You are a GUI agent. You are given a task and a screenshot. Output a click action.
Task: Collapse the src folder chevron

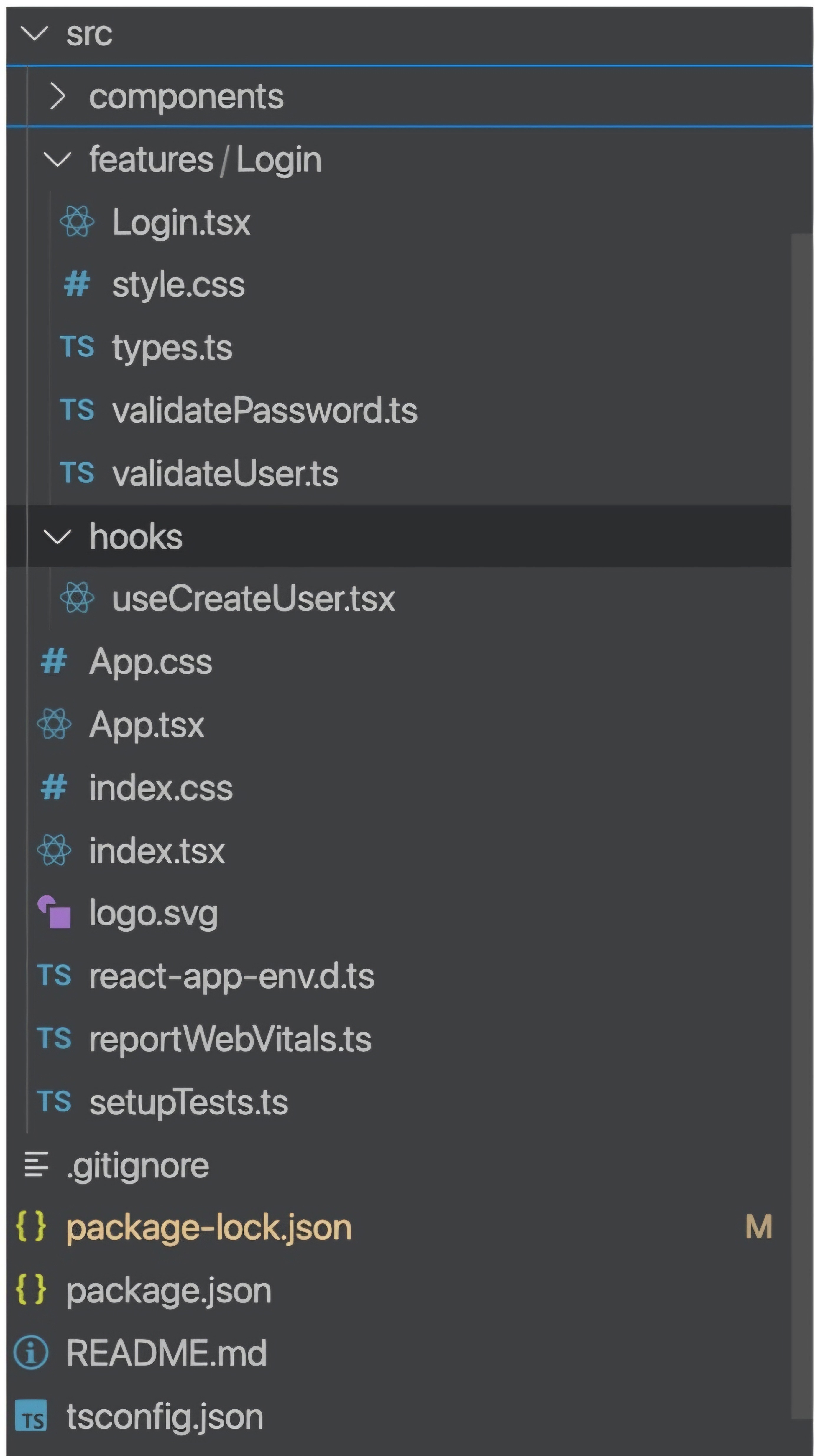[34, 34]
